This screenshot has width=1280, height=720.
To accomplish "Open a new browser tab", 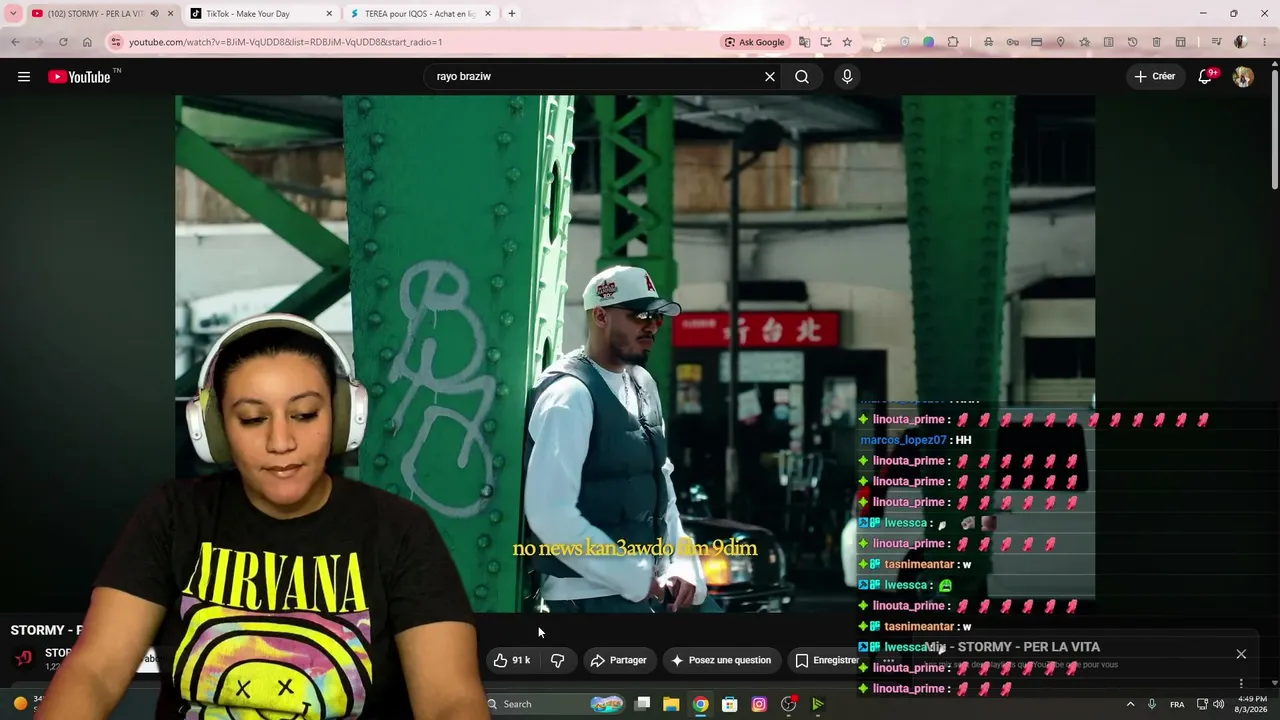I will 512,13.
